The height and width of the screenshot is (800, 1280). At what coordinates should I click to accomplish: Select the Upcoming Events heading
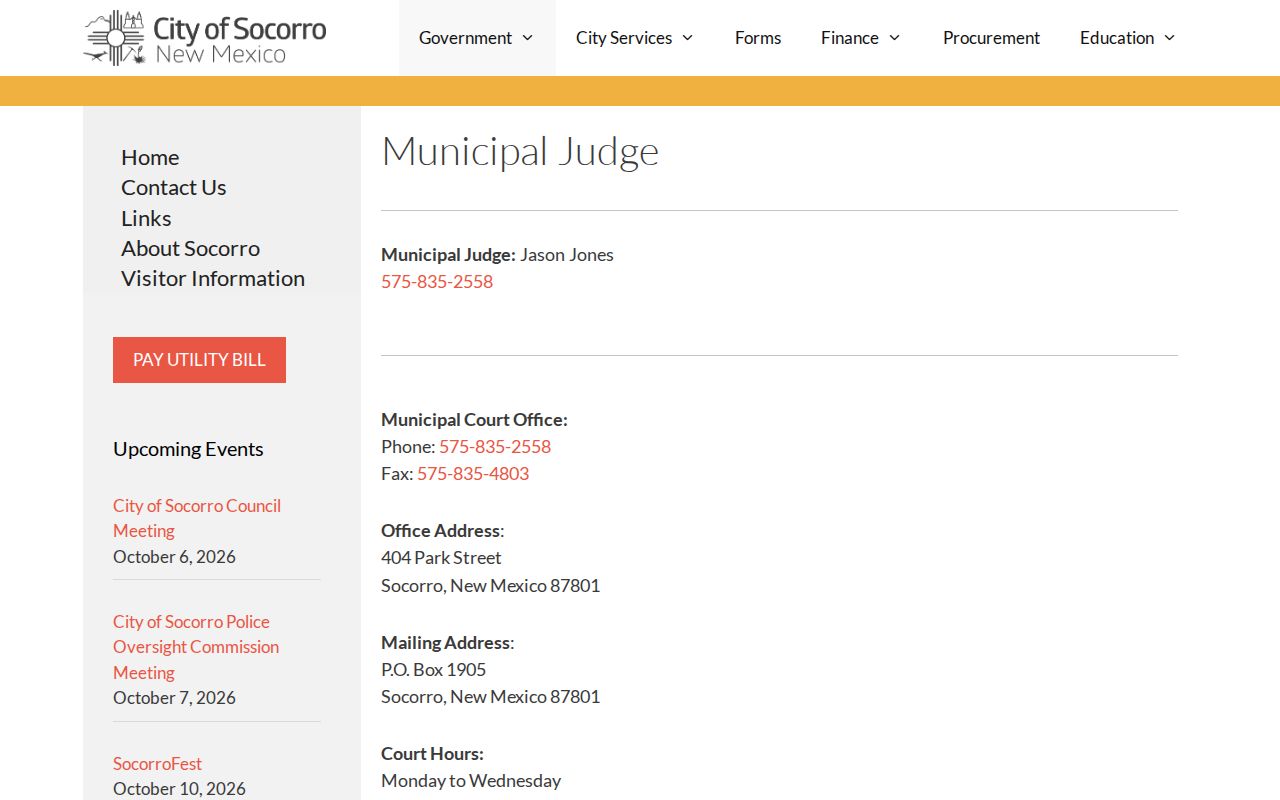point(188,449)
